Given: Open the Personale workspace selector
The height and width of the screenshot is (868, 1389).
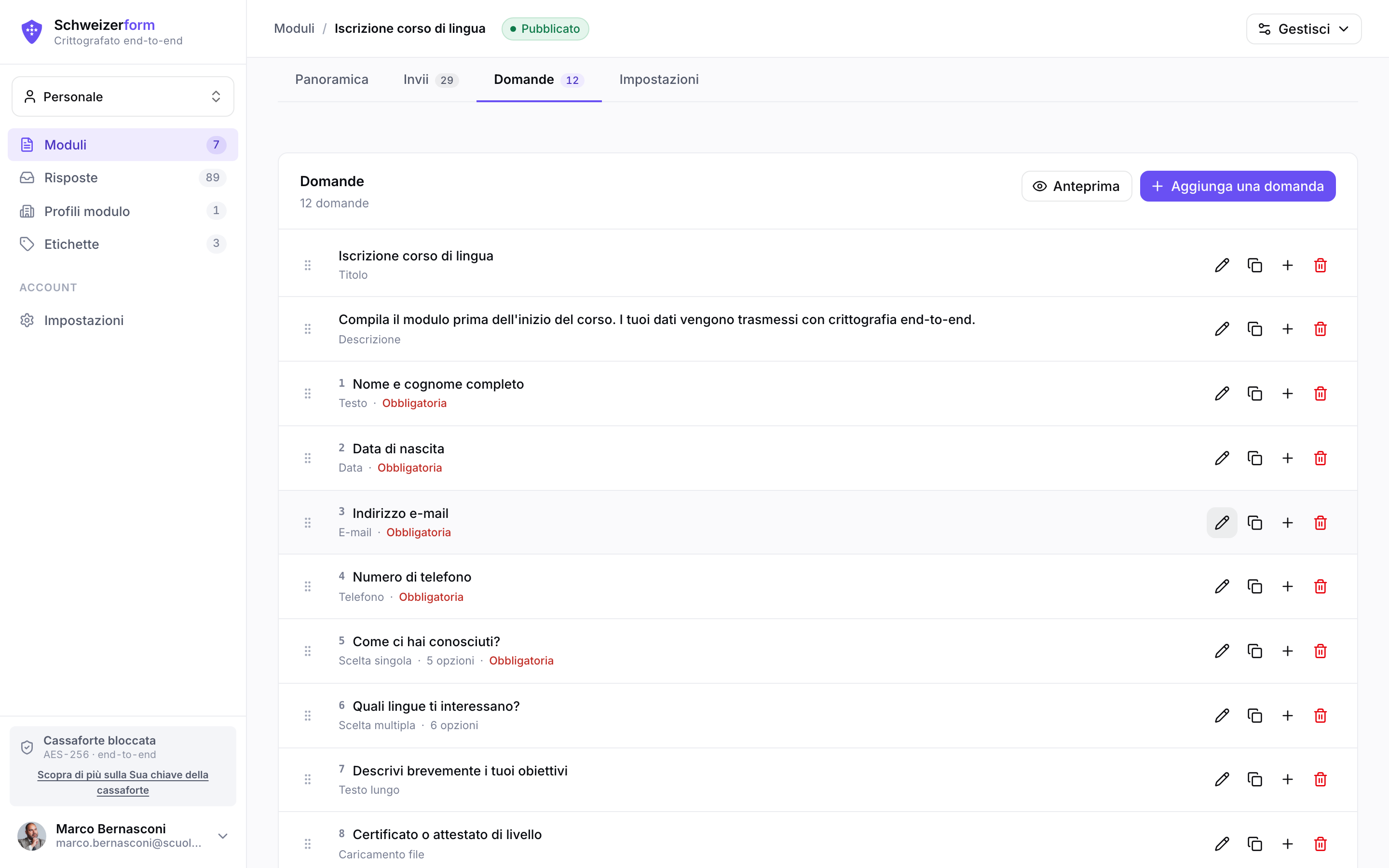Looking at the screenshot, I should pyautogui.click(x=123, y=96).
